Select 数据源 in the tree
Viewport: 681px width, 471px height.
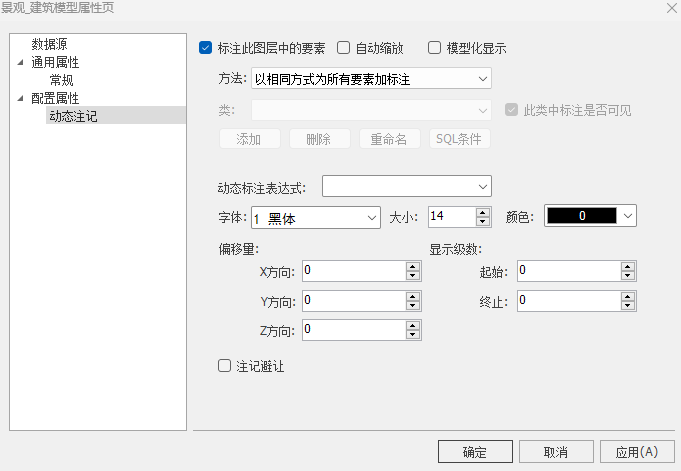(50, 44)
